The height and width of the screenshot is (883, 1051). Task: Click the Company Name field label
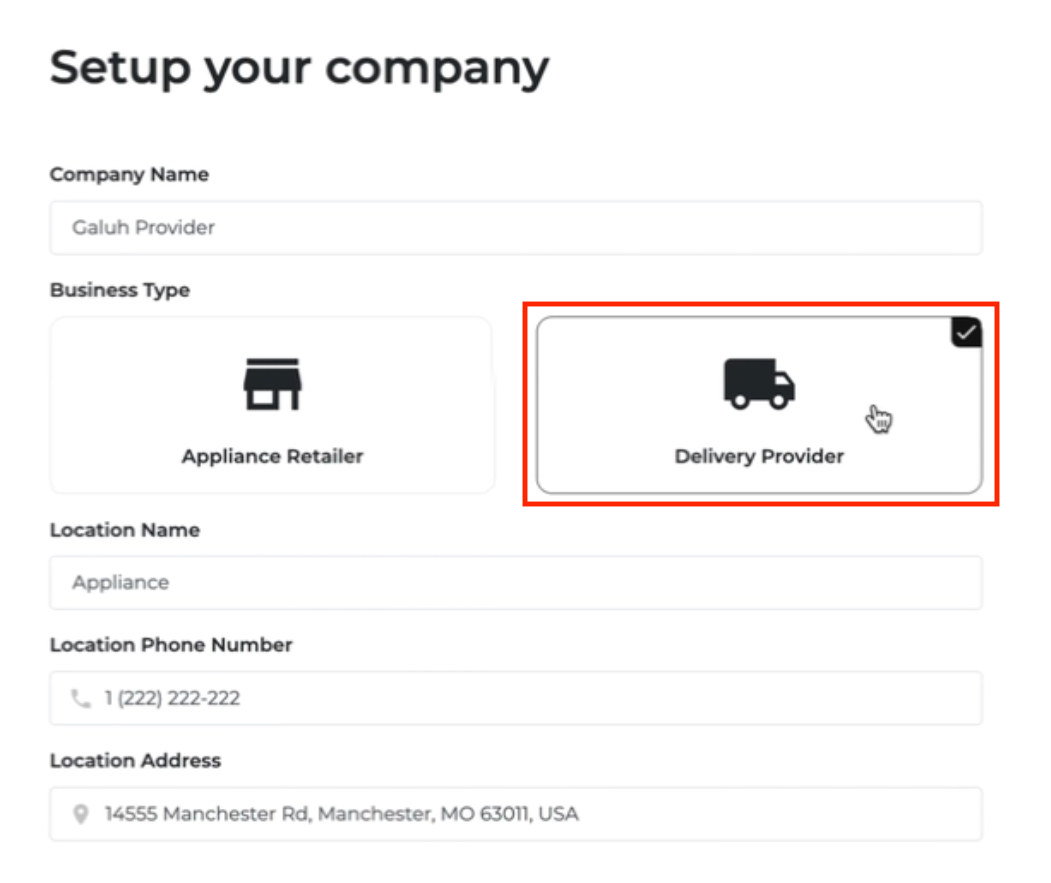pyautogui.click(x=129, y=175)
